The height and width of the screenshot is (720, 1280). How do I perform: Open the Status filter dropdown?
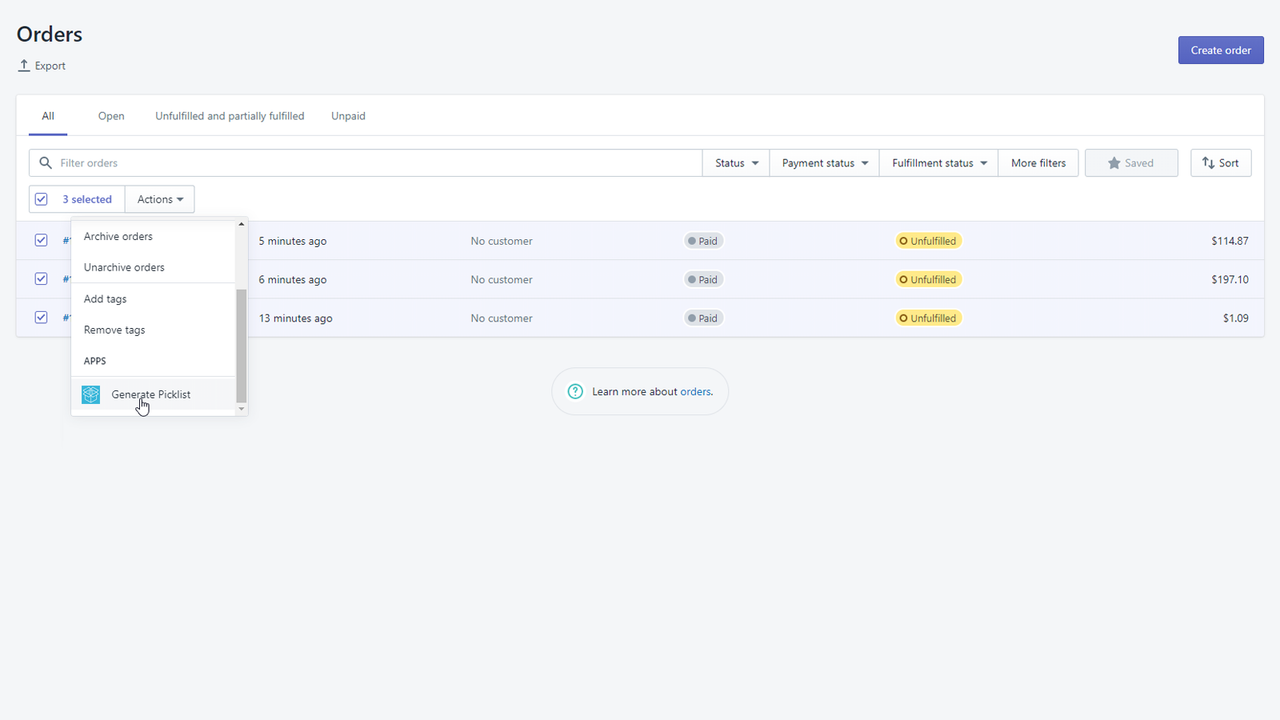pyautogui.click(x=735, y=162)
